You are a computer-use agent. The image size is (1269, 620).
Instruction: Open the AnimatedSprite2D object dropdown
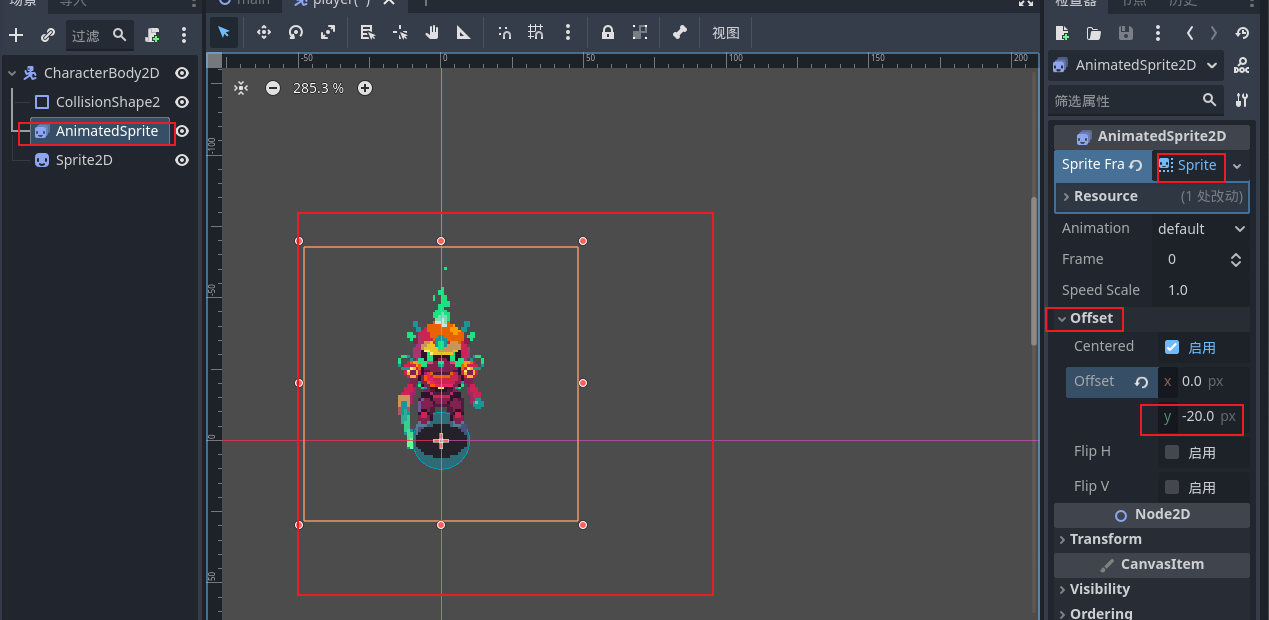1136,65
